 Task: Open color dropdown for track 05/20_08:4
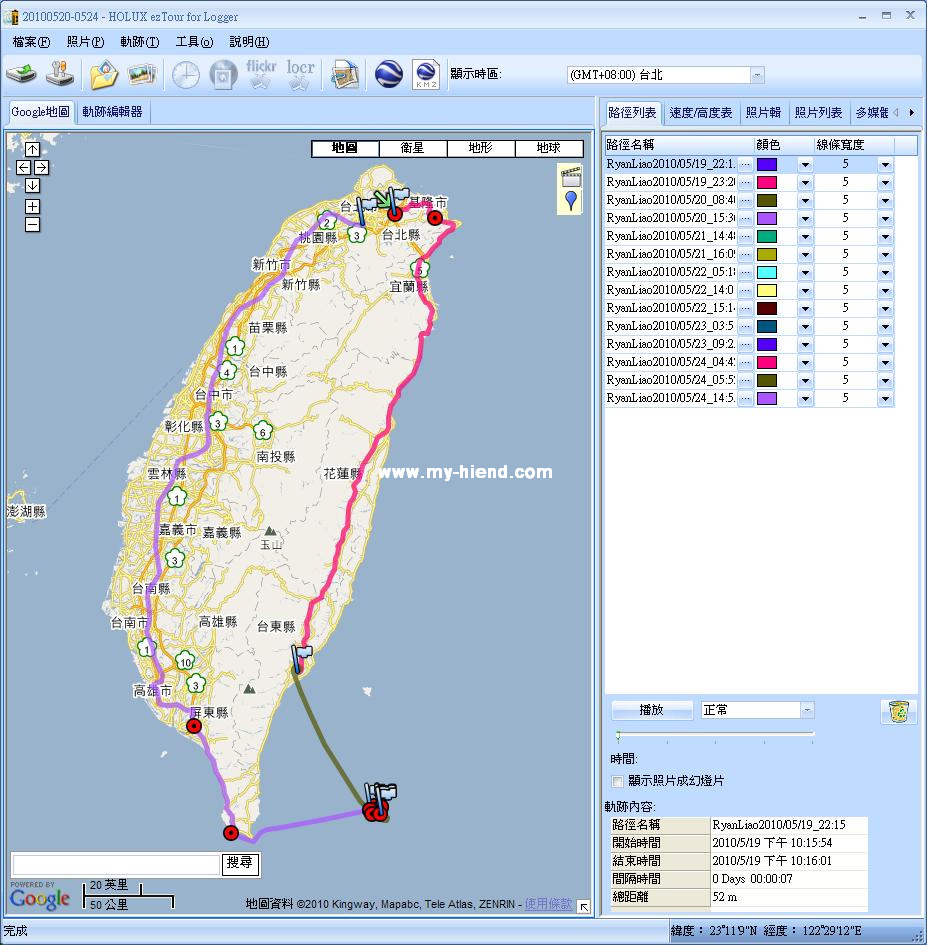(x=805, y=201)
